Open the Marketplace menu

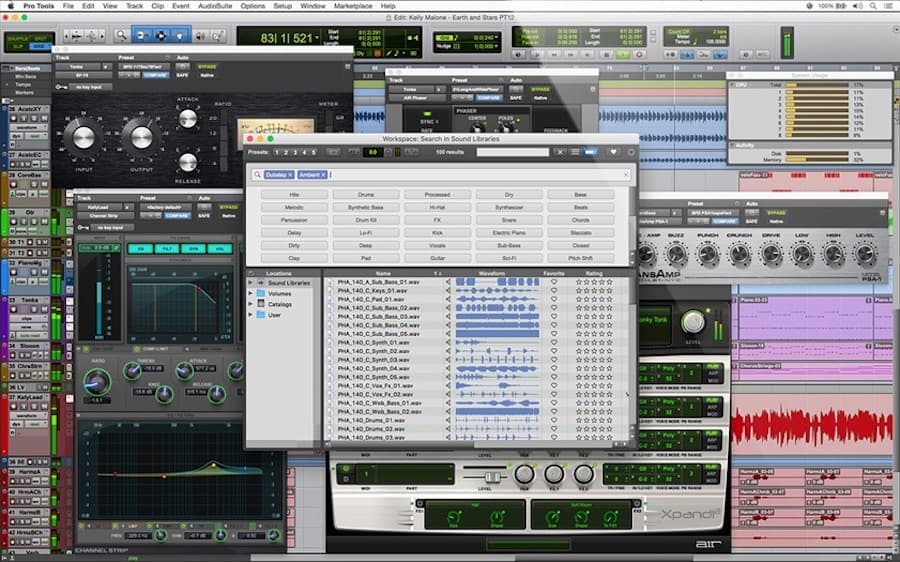[353, 6]
